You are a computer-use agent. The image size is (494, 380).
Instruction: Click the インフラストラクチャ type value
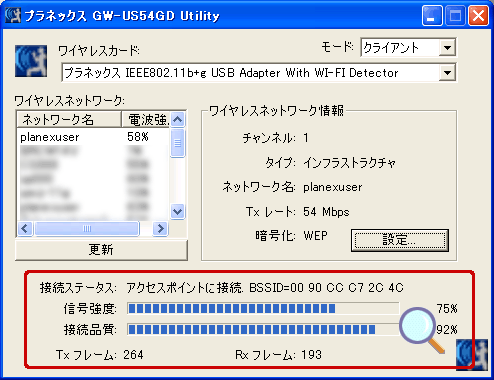pos(349,163)
